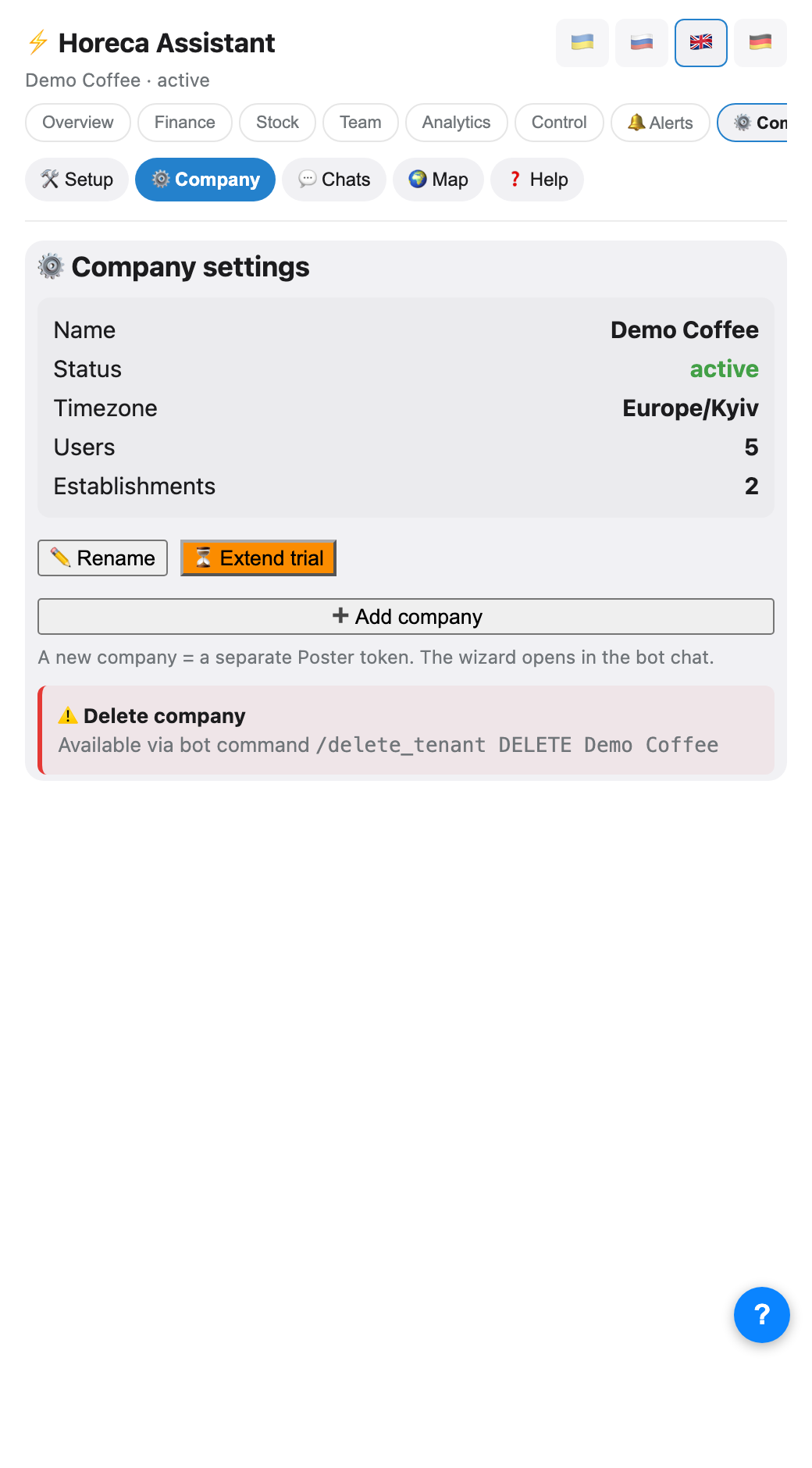Switch language to Ukrainian flag
The image size is (812, 1468).
tap(582, 43)
